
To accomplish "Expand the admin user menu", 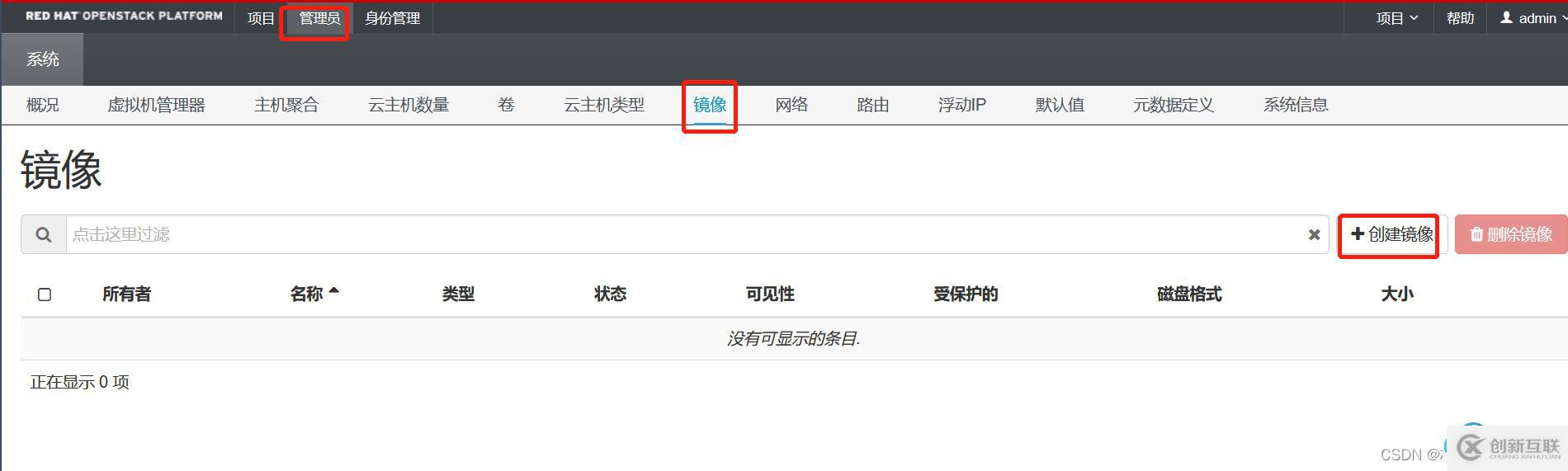I will tap(1533, 18).
